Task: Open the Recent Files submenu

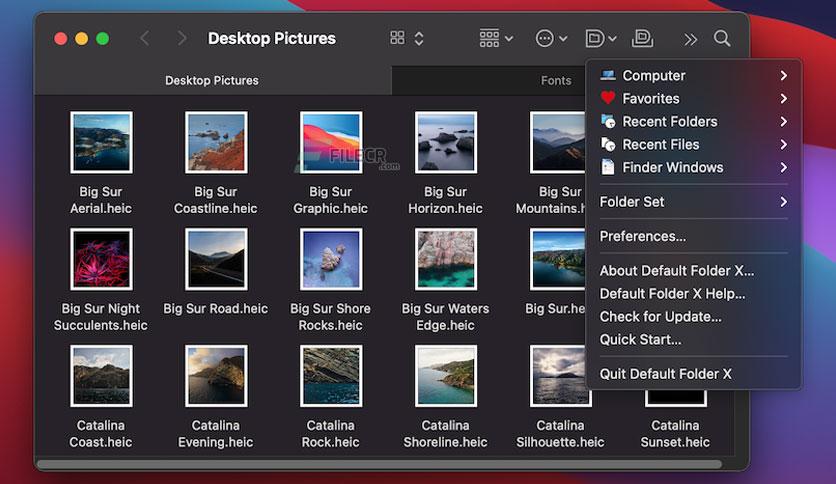Action: (x=693, y=144)
